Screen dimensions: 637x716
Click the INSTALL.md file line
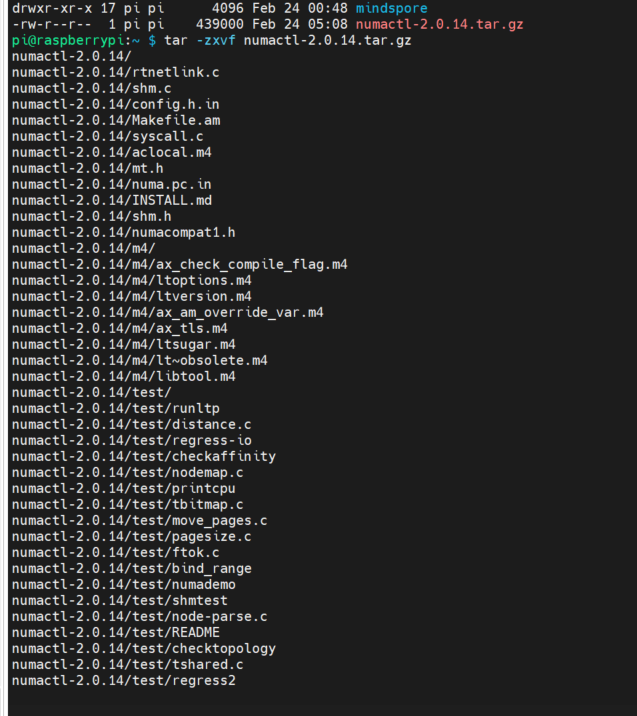pyautogui.click(x=111, y=200)
